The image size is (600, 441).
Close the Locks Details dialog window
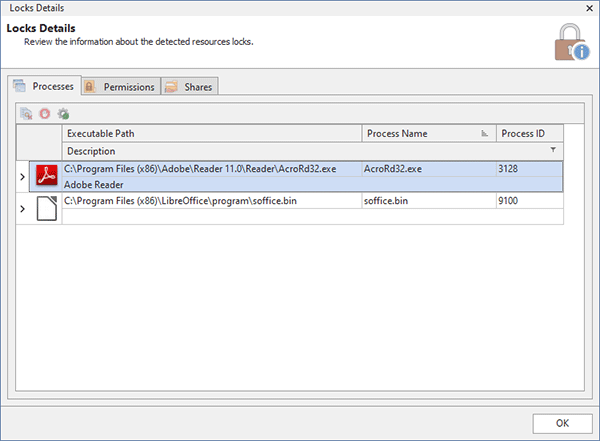[x=587, y=7]
